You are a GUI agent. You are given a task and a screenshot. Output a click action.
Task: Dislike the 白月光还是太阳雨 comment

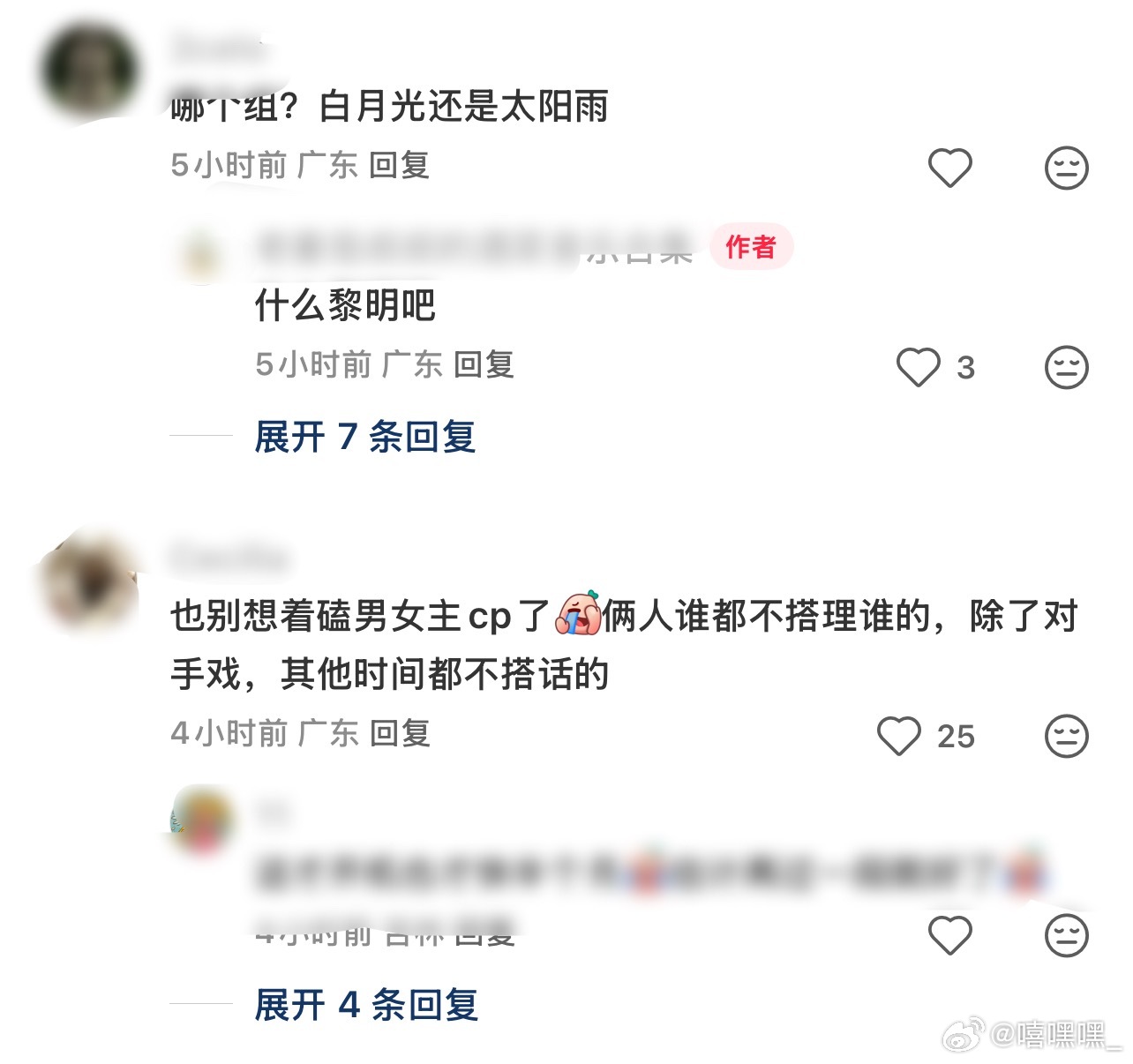coord(1066,167)
